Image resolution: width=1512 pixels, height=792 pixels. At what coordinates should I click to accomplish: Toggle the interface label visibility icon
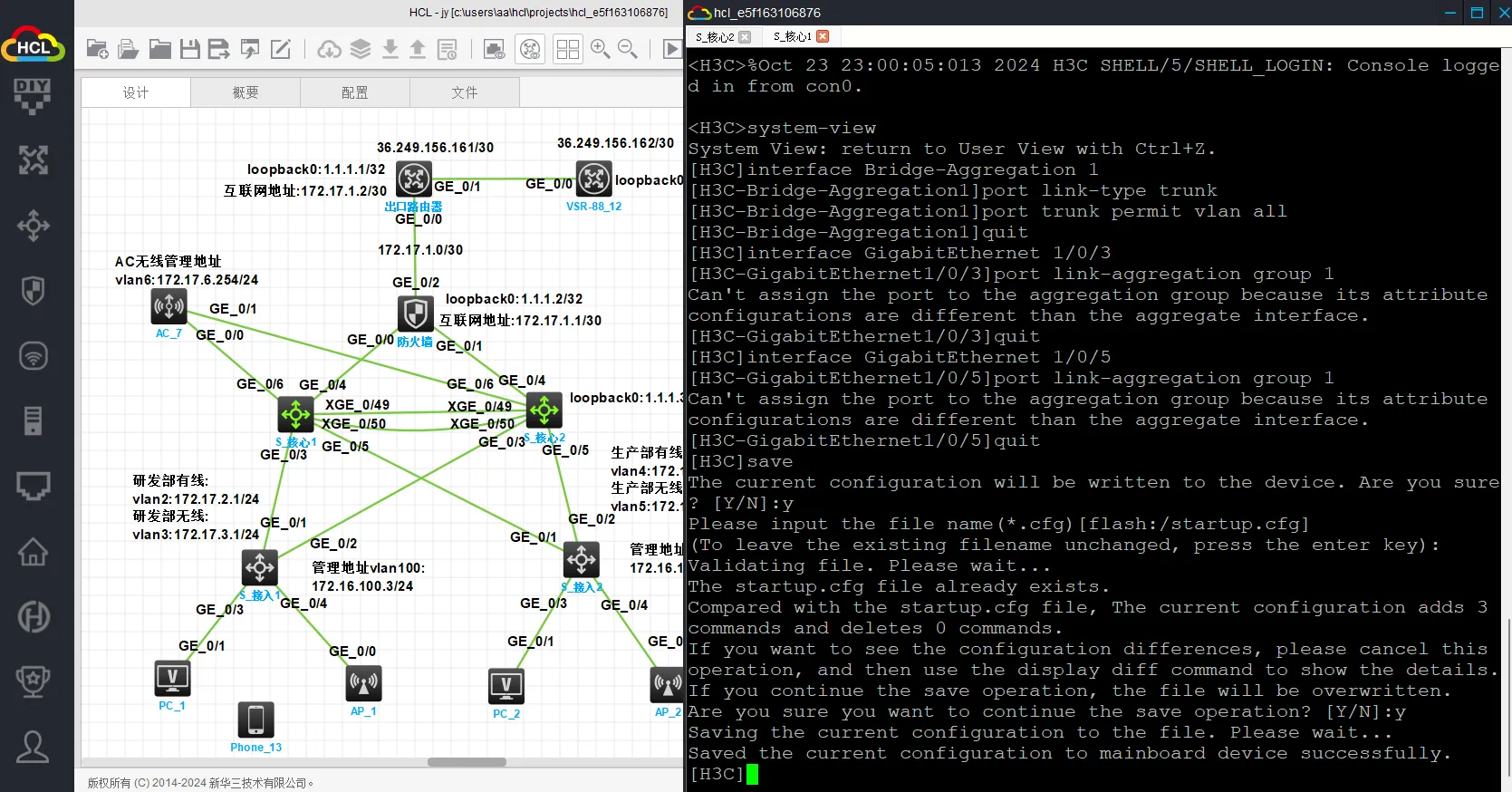pos(494,49)
